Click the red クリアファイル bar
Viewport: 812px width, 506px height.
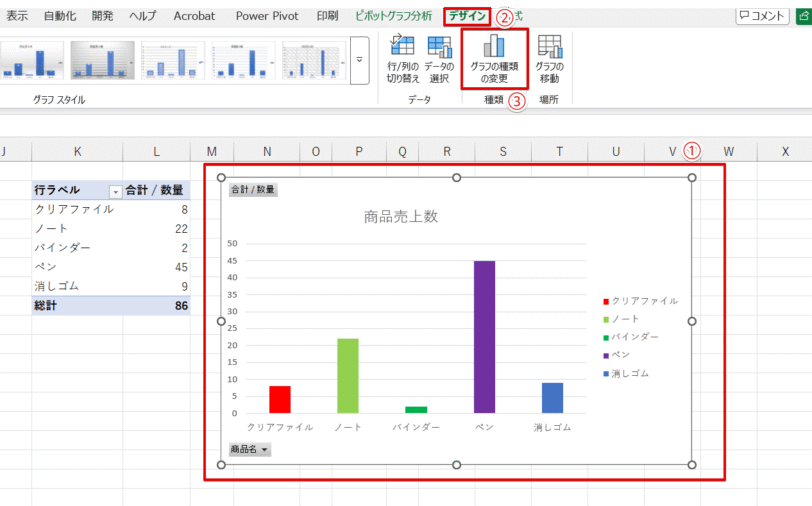[x=280, y=399]
